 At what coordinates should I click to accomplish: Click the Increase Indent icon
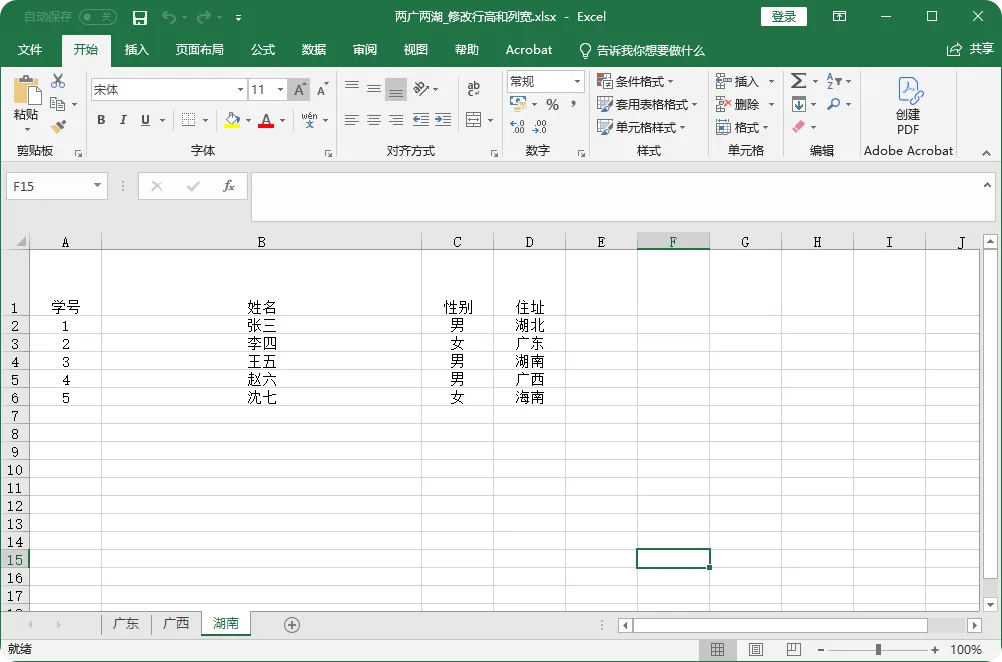pyautogui.click(x=443, y=119)
